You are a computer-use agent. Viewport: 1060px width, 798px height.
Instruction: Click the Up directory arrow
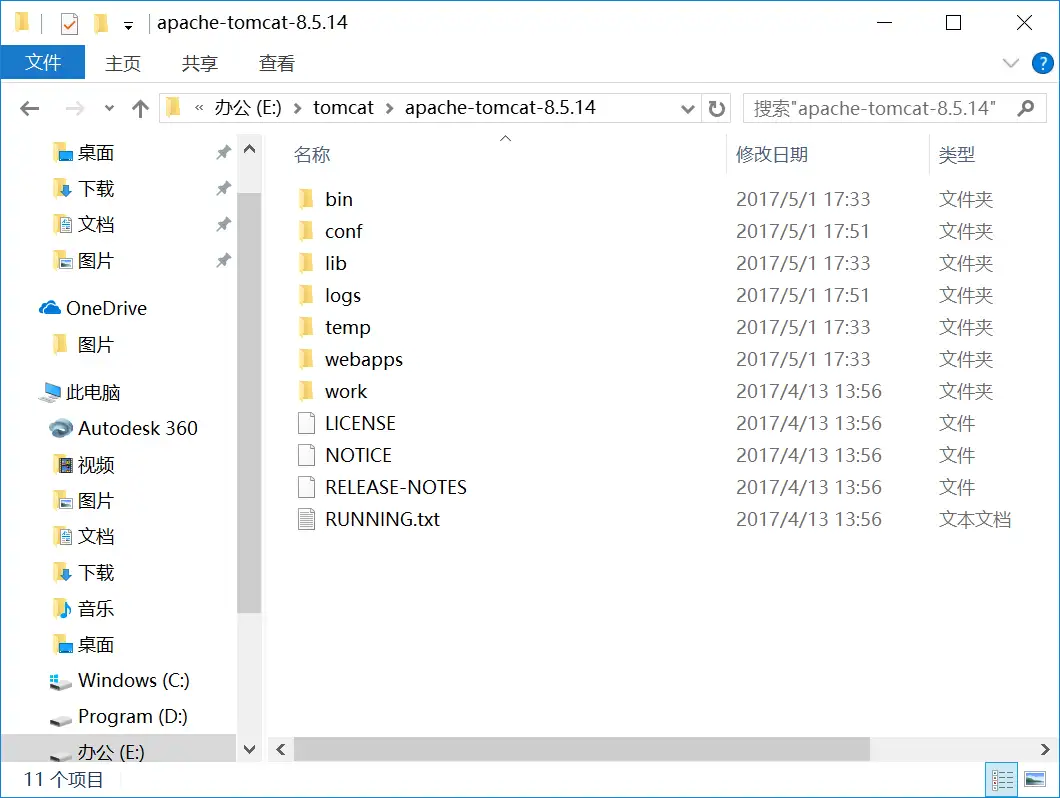click(140, 109)
